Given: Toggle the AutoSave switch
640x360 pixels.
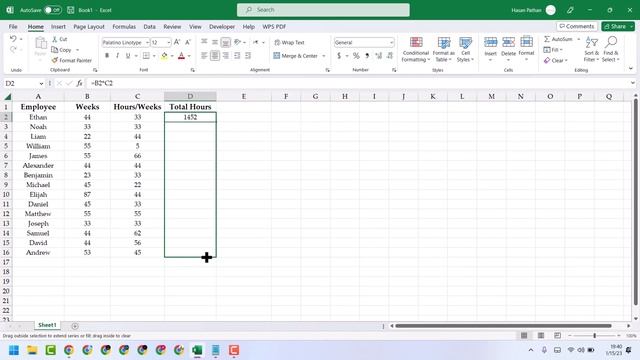Looking at the screenshot, I should (53, 10).
